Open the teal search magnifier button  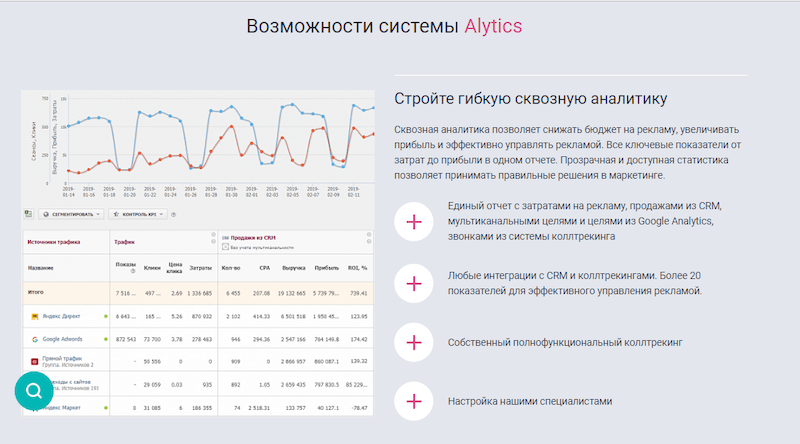point(34,391)
